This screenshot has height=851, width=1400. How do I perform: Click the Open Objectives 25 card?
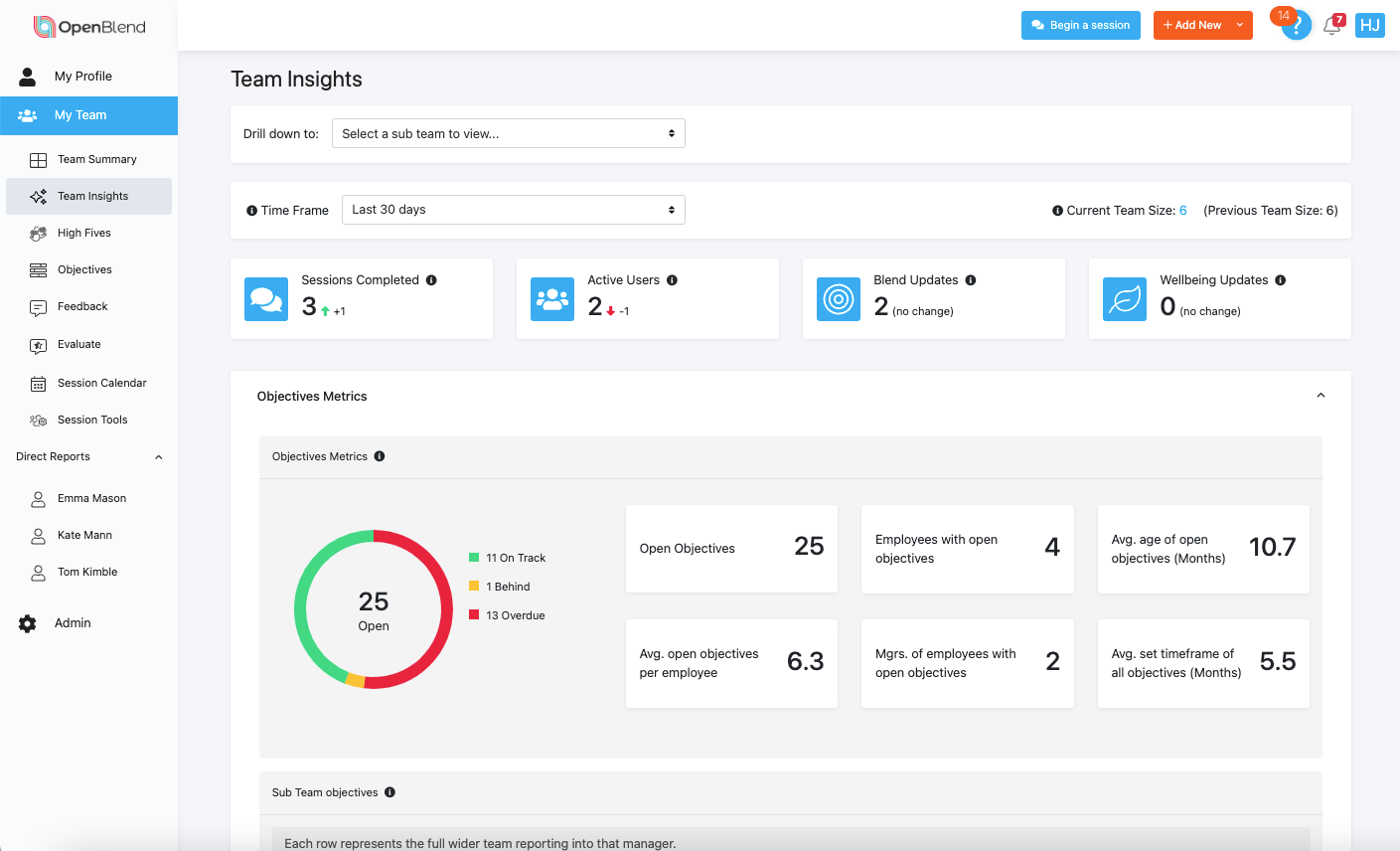pyautogui.click(x=732, y=549)
